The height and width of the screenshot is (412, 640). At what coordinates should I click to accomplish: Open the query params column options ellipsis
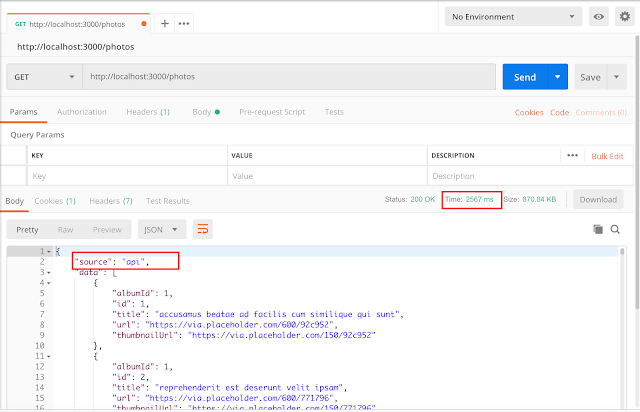[x=573, y=156]
